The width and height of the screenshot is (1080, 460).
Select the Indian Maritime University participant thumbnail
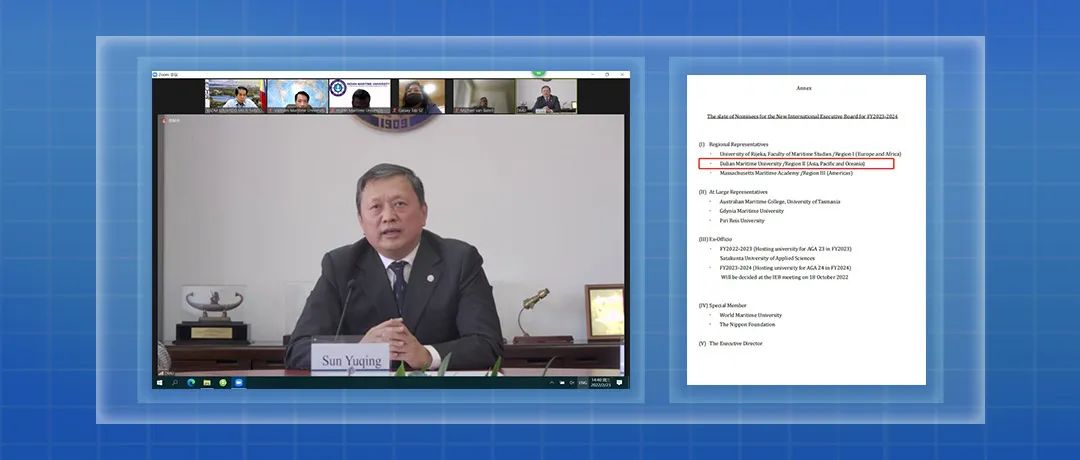click(359, 96)
